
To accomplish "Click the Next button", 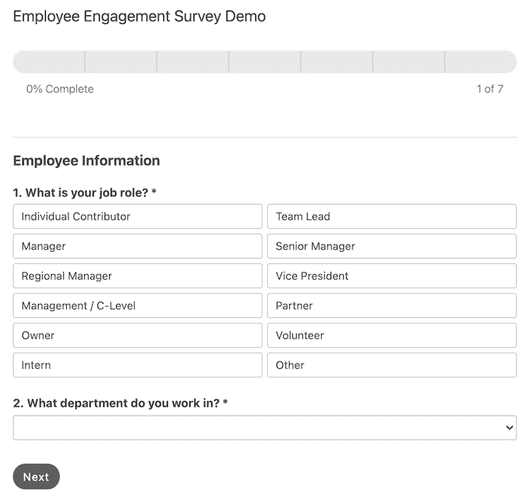I will [36, 477].
